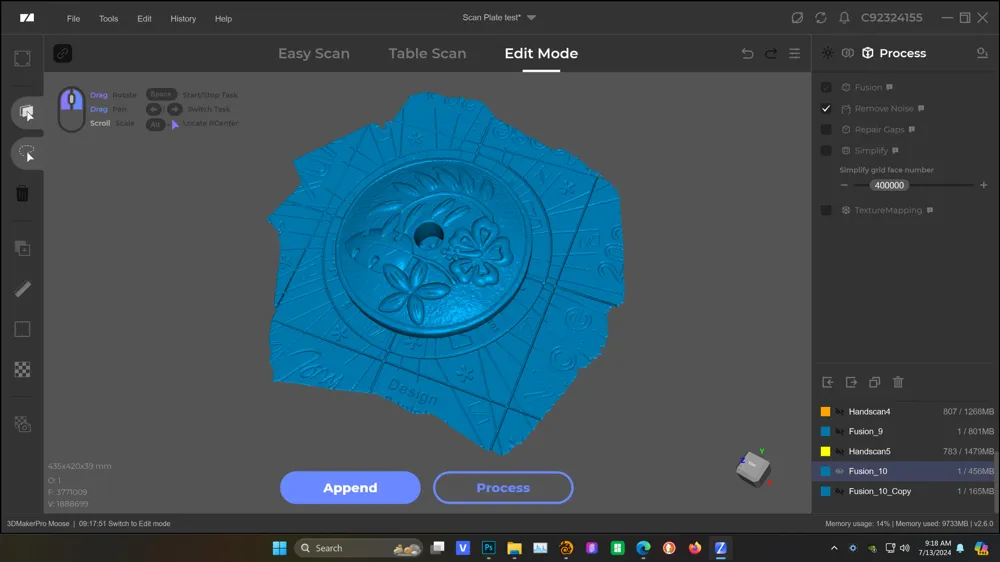The height and width of the screenshot is (562, 1000).
Task: Click the undo arrow in top bar
Action: coord(747,54)
